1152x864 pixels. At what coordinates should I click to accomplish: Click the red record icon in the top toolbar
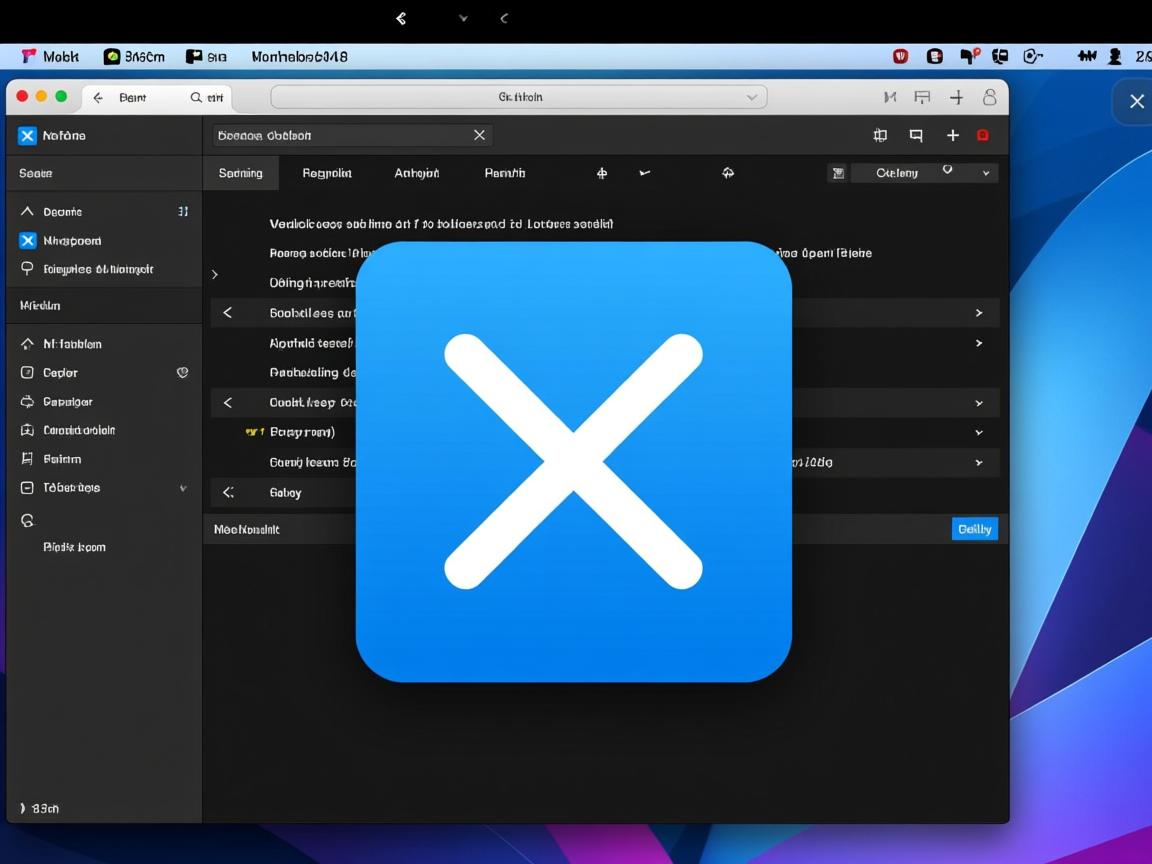[x=983, y=135]
